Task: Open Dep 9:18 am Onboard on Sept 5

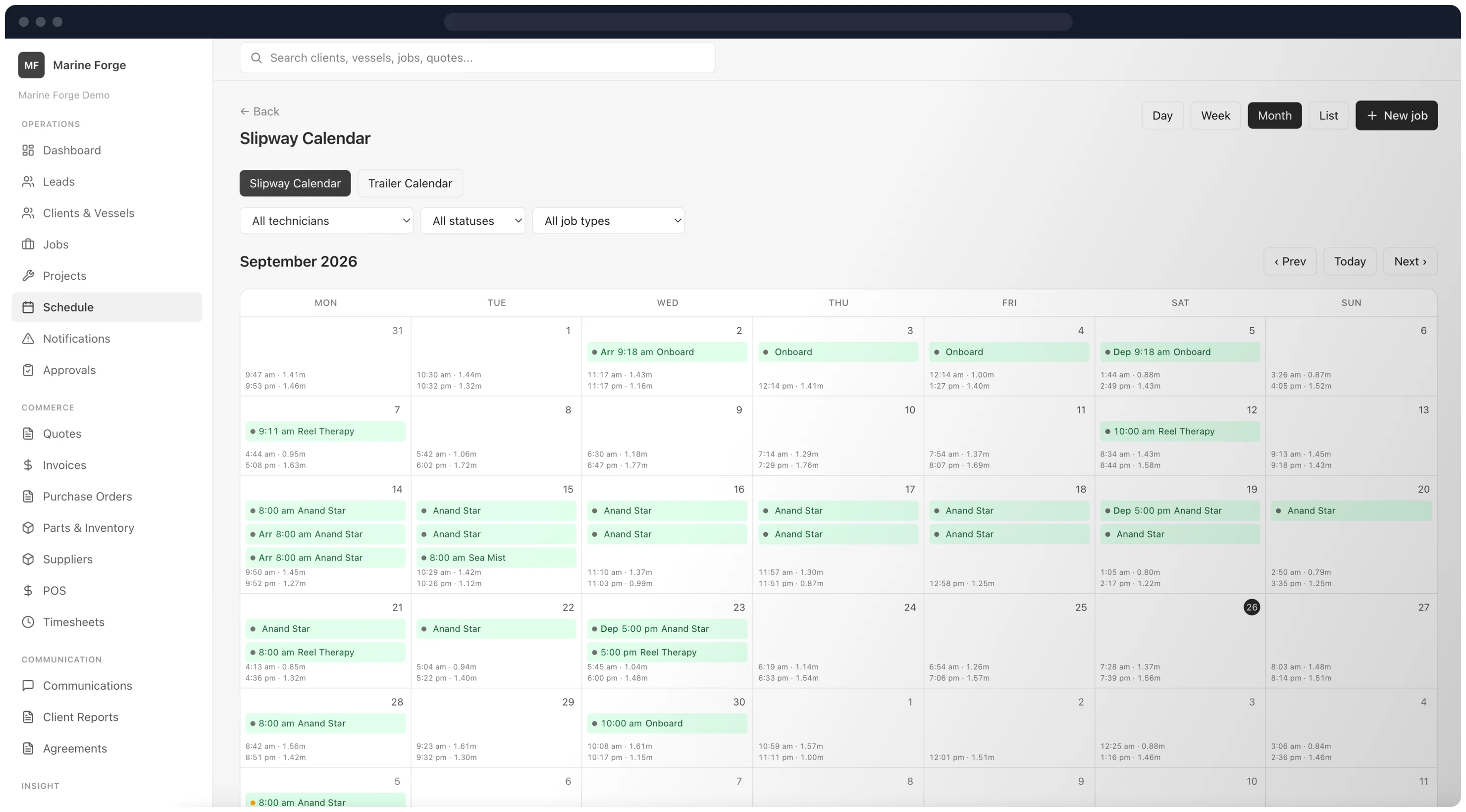Action: [1180, 352]
